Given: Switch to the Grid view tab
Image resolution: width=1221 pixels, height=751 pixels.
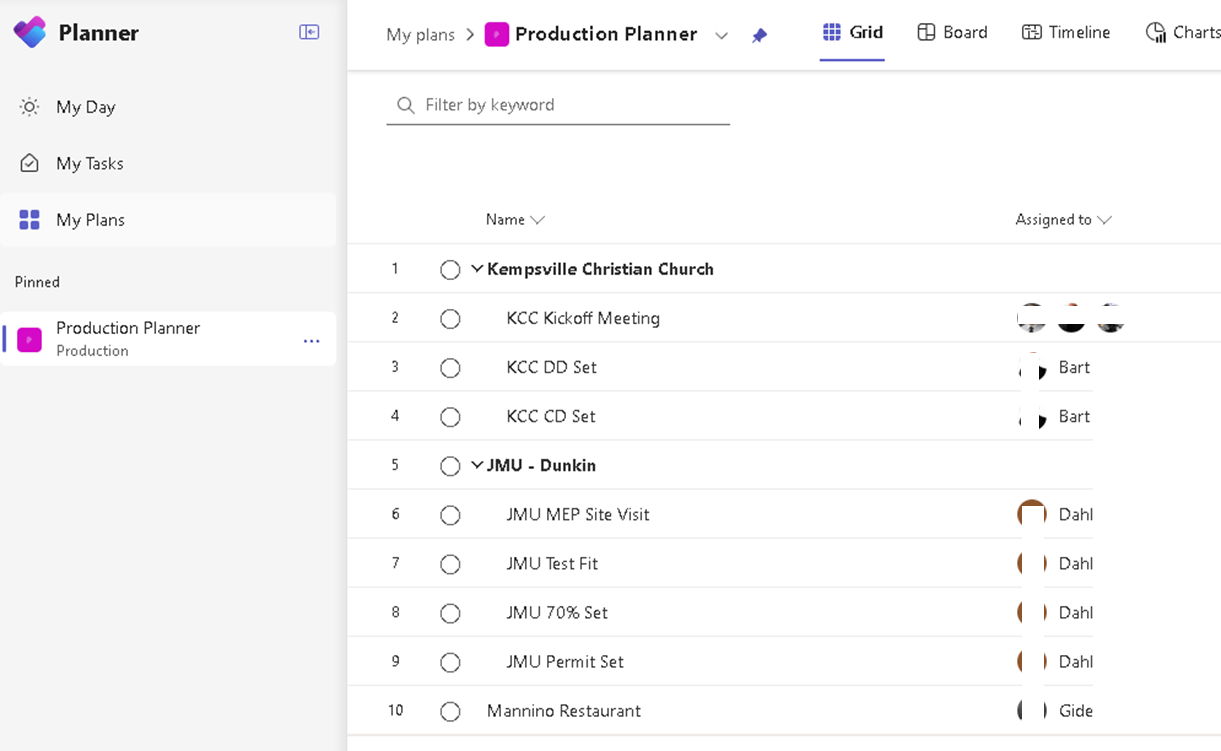Looking at the screenshot, I should pyautogui.click(x=852, y=33).
